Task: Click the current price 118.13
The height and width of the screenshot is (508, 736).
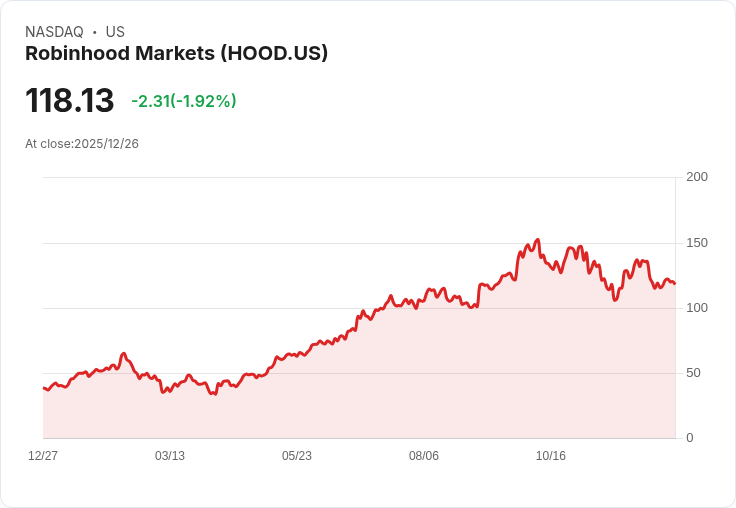Action: pos(69,101)
